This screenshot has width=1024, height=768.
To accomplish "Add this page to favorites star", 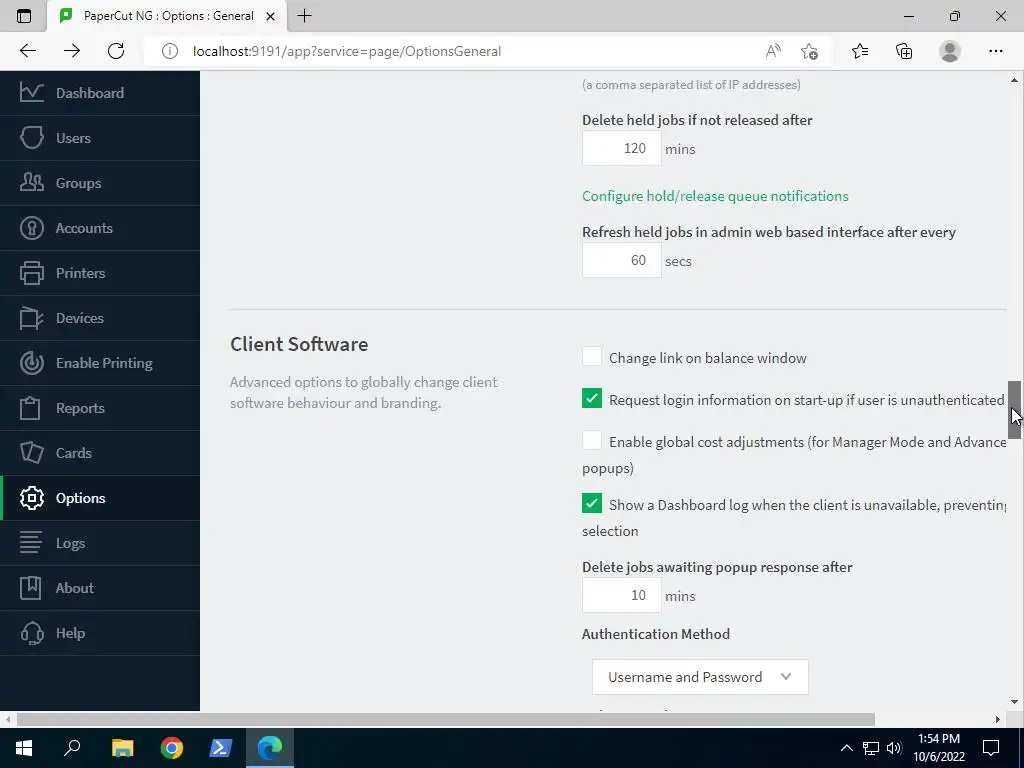I will (810, 51).
